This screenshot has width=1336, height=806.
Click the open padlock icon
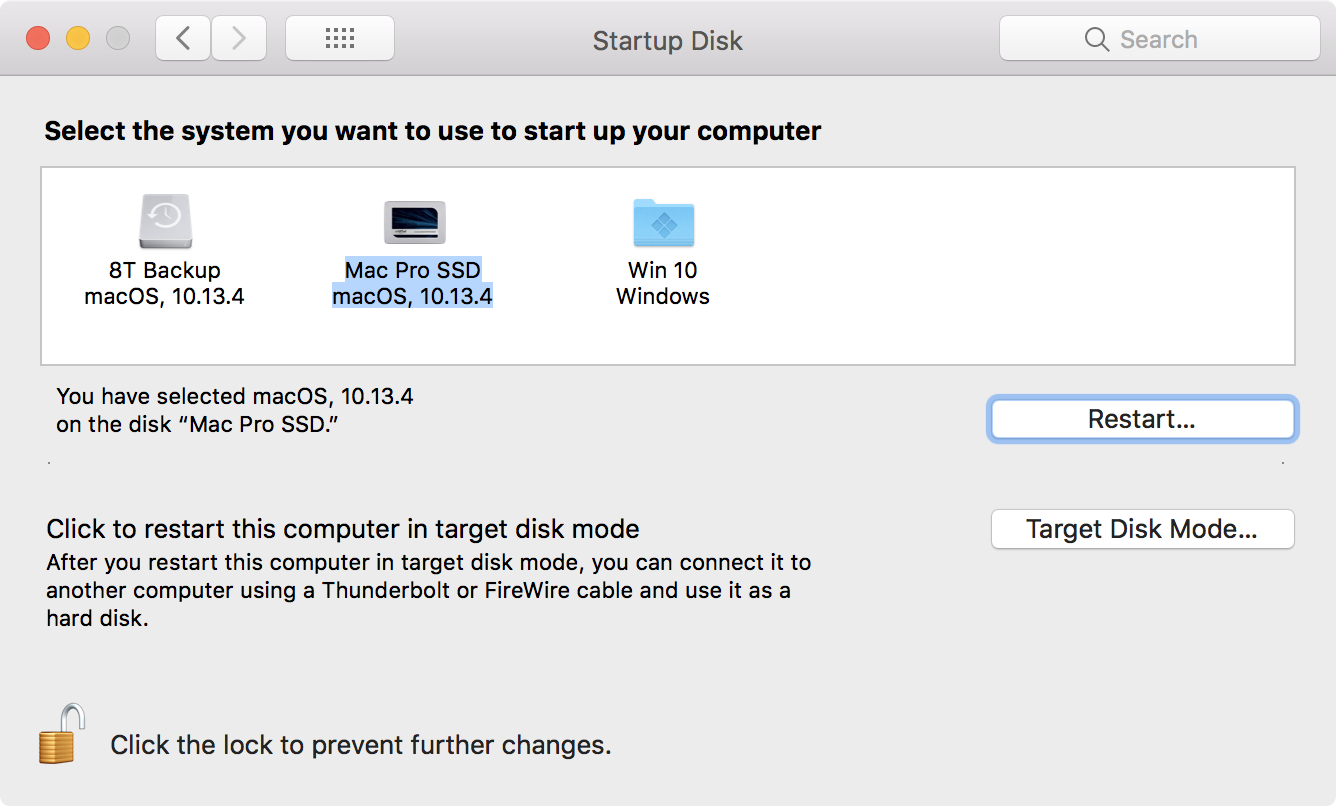[62, 734]
